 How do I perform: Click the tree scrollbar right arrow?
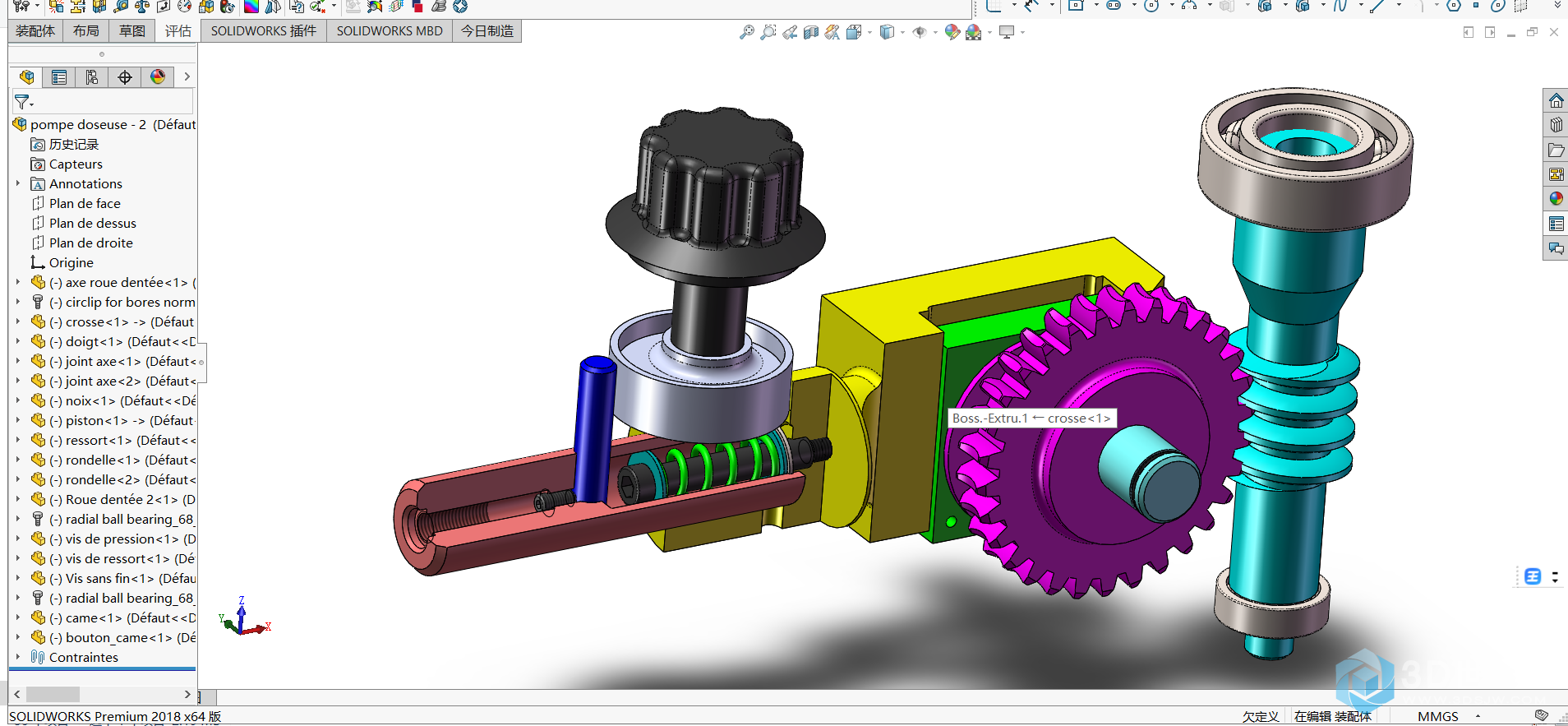click(187, 695)
